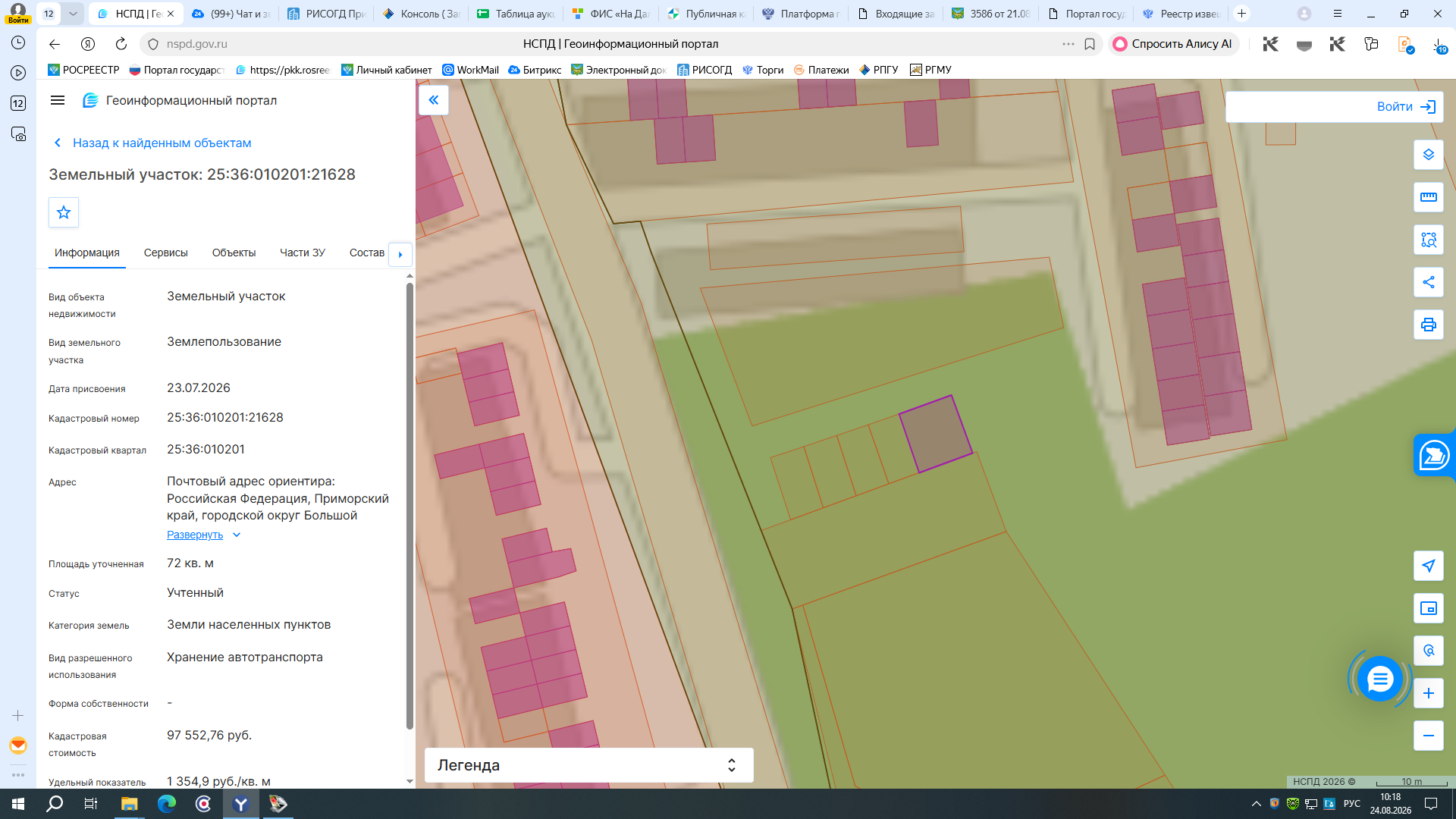Activate the area selection search tool
The width and height of the screenshot is (1456, 819).
tap(1429, 240)
